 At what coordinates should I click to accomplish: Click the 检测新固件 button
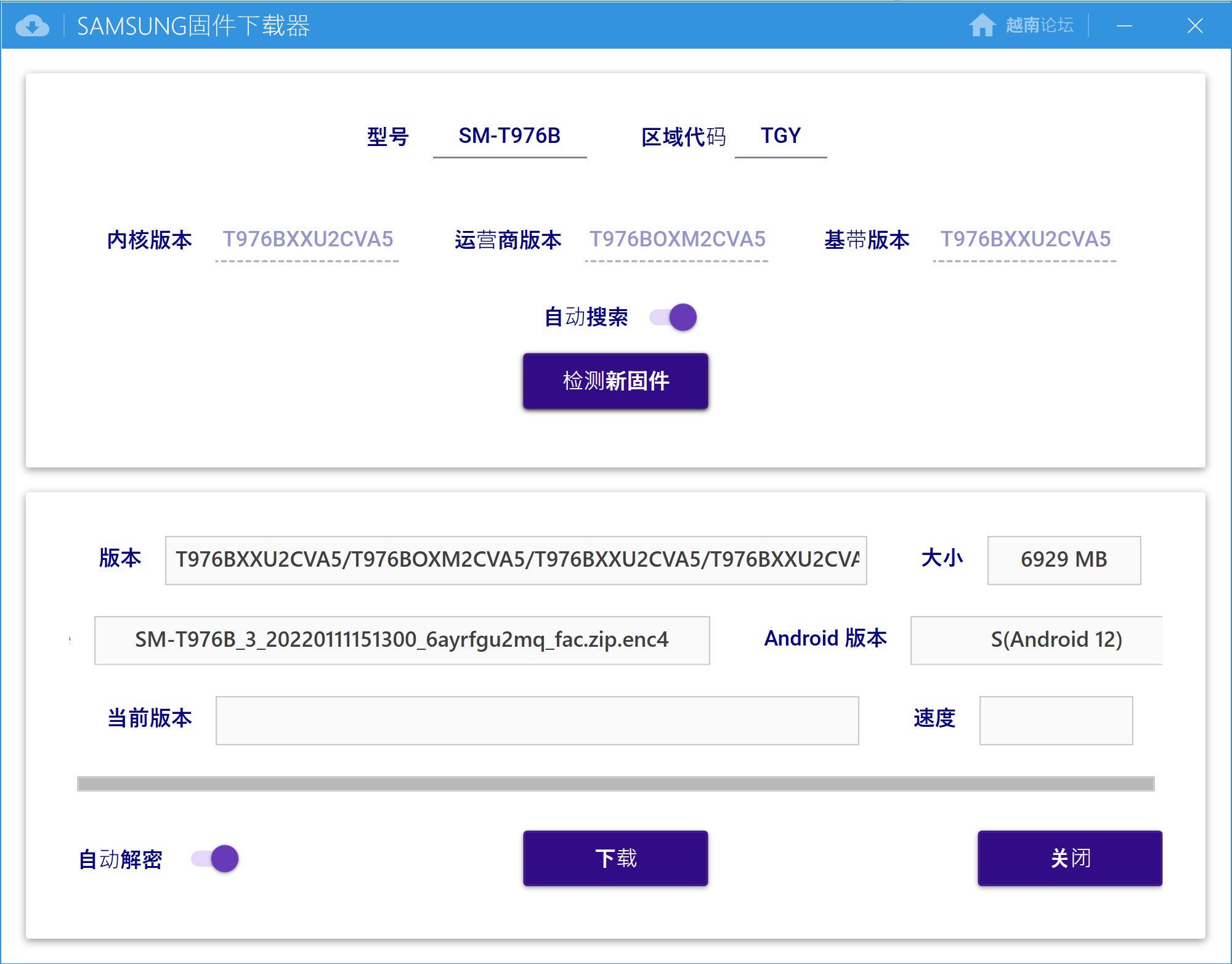tap(615, 381)
